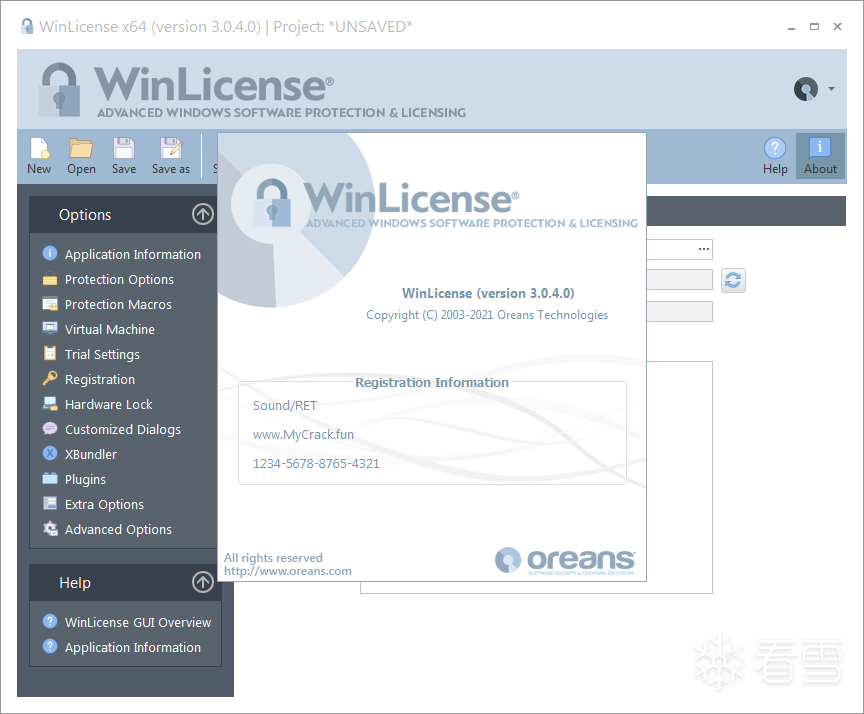Open the Plugins section
864x714 pixels.
click(x=85, y=479)
